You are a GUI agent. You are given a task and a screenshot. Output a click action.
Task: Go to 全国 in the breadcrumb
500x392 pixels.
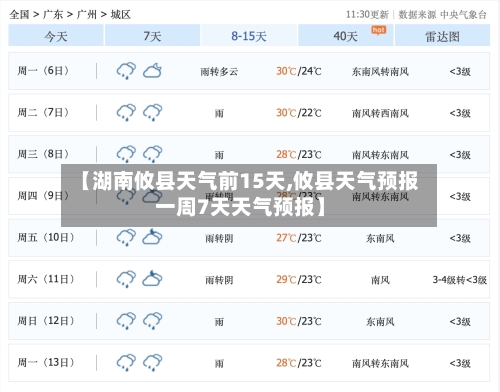click(19, 14)
